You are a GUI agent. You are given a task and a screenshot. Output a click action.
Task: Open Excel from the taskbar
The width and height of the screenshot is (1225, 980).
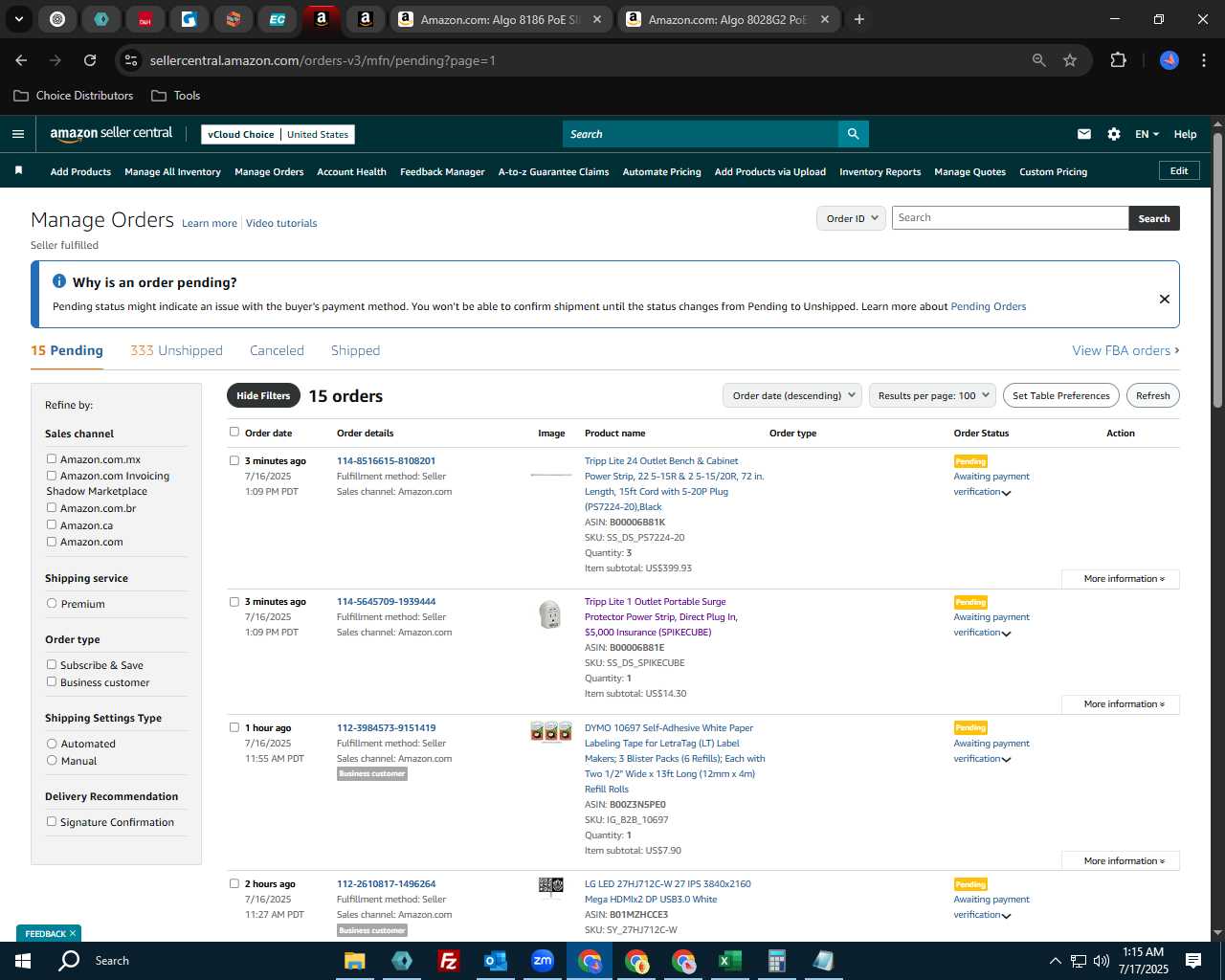(729, 961)
